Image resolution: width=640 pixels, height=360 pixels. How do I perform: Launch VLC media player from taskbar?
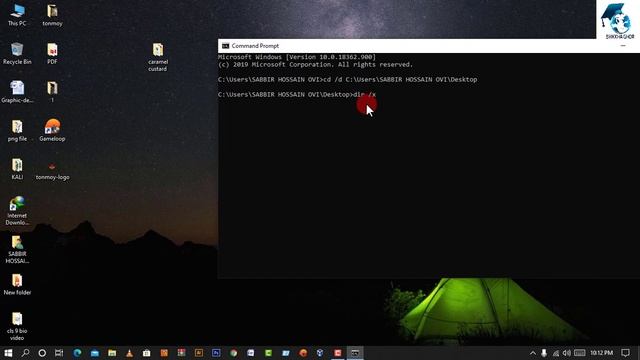[x=129, y=353]
